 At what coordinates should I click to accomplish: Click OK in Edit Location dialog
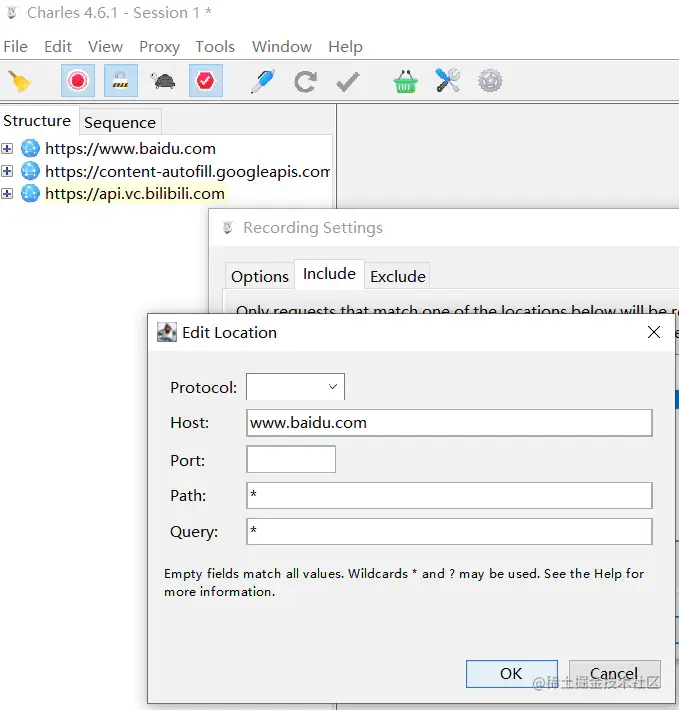512,674
